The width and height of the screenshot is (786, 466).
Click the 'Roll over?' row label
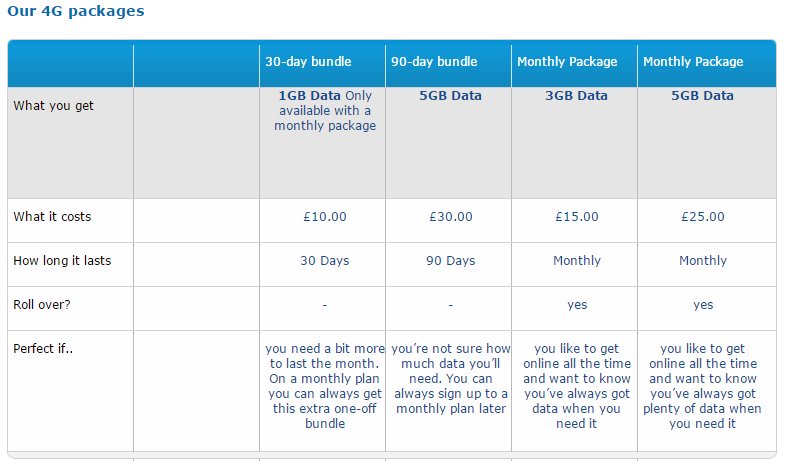[x=42, y=305]
